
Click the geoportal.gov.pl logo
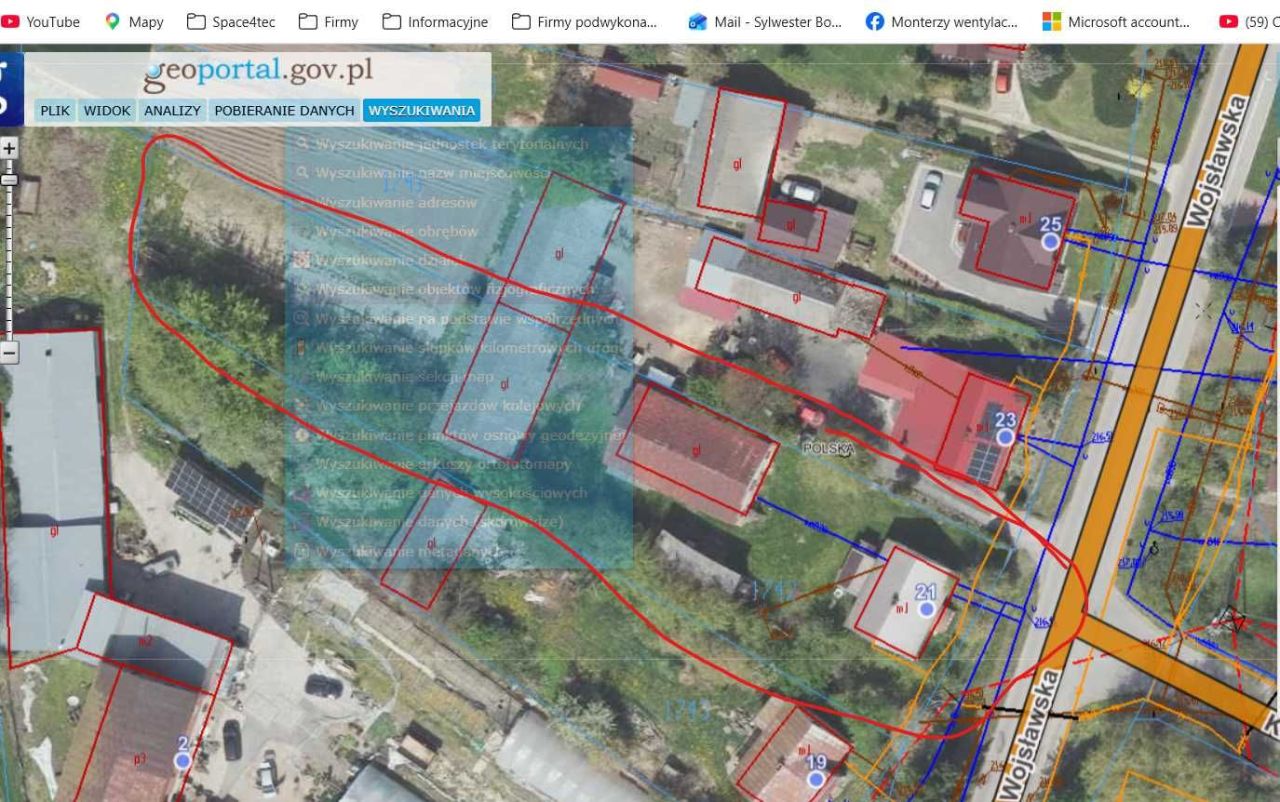(x=258, y=72)
